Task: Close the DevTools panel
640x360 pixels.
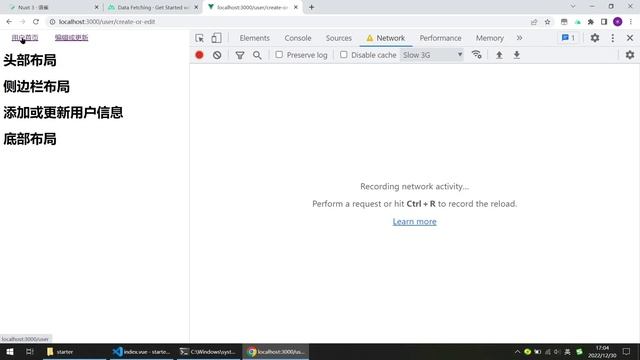Action: pyautogui.click(x=630, y=38)
